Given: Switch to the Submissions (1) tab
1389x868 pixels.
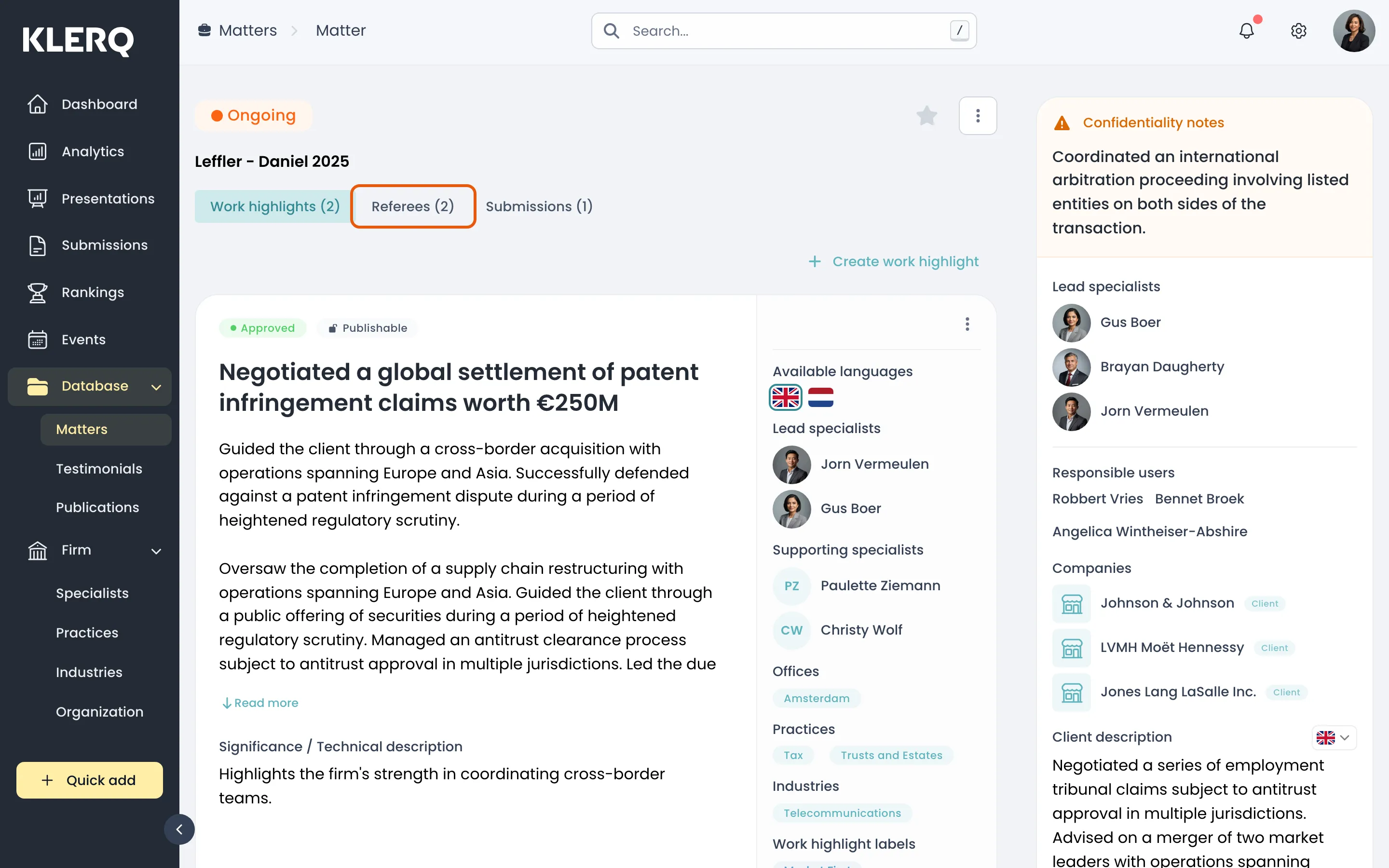Looking at the screenshot, I should coord(539,206).
